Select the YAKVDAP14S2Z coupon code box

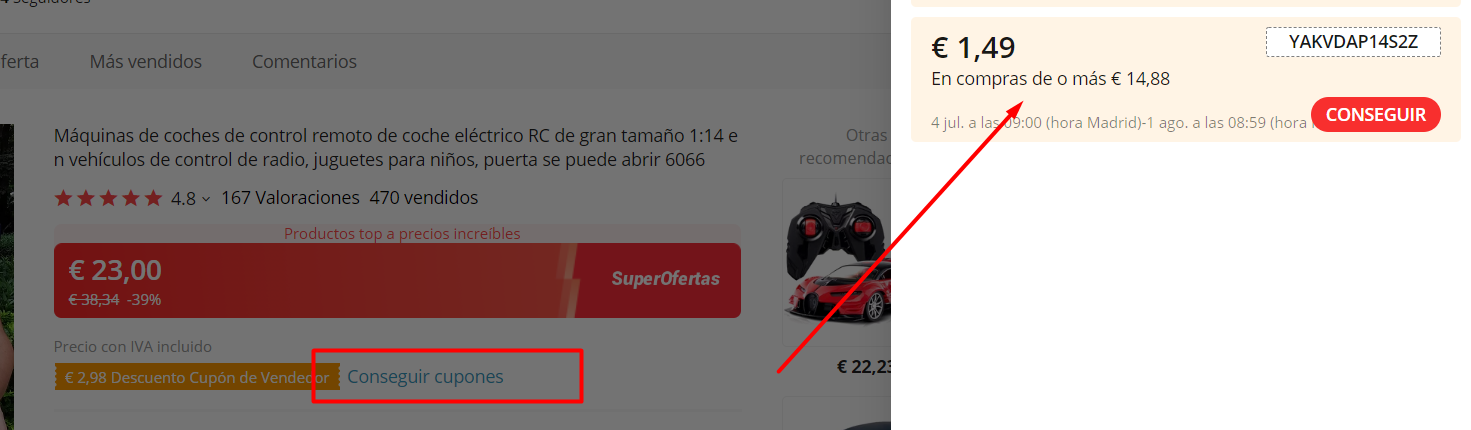click(1354, 42)
